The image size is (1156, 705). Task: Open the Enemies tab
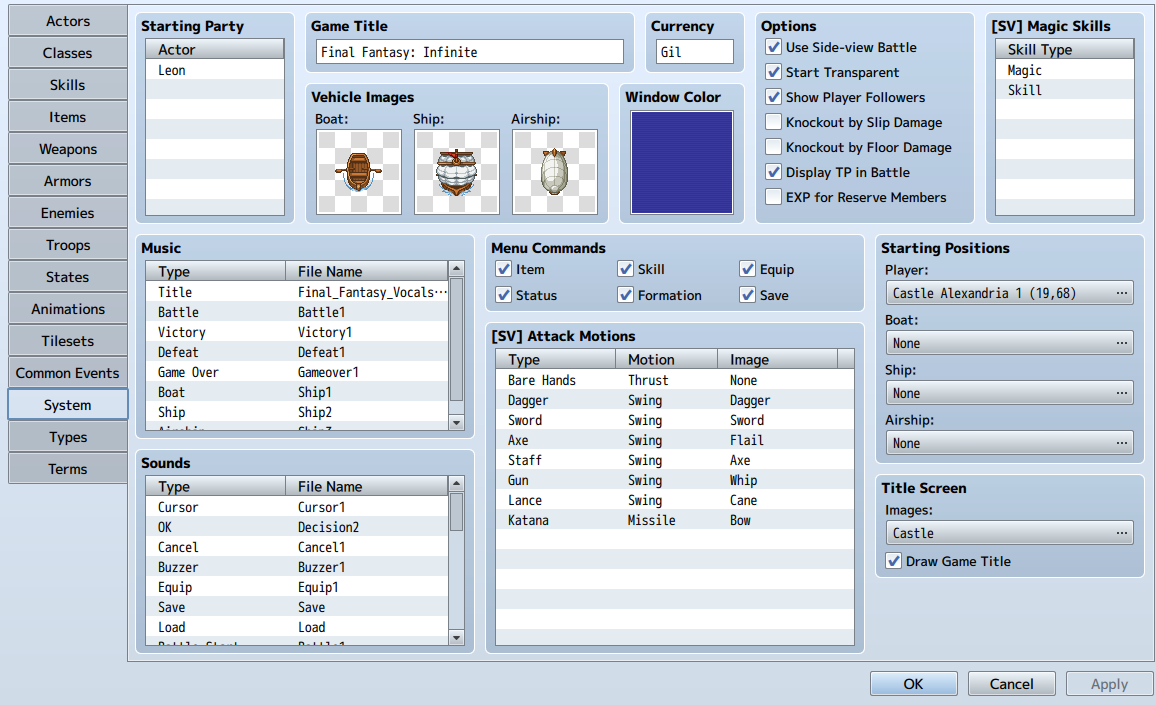click(68, 213)
